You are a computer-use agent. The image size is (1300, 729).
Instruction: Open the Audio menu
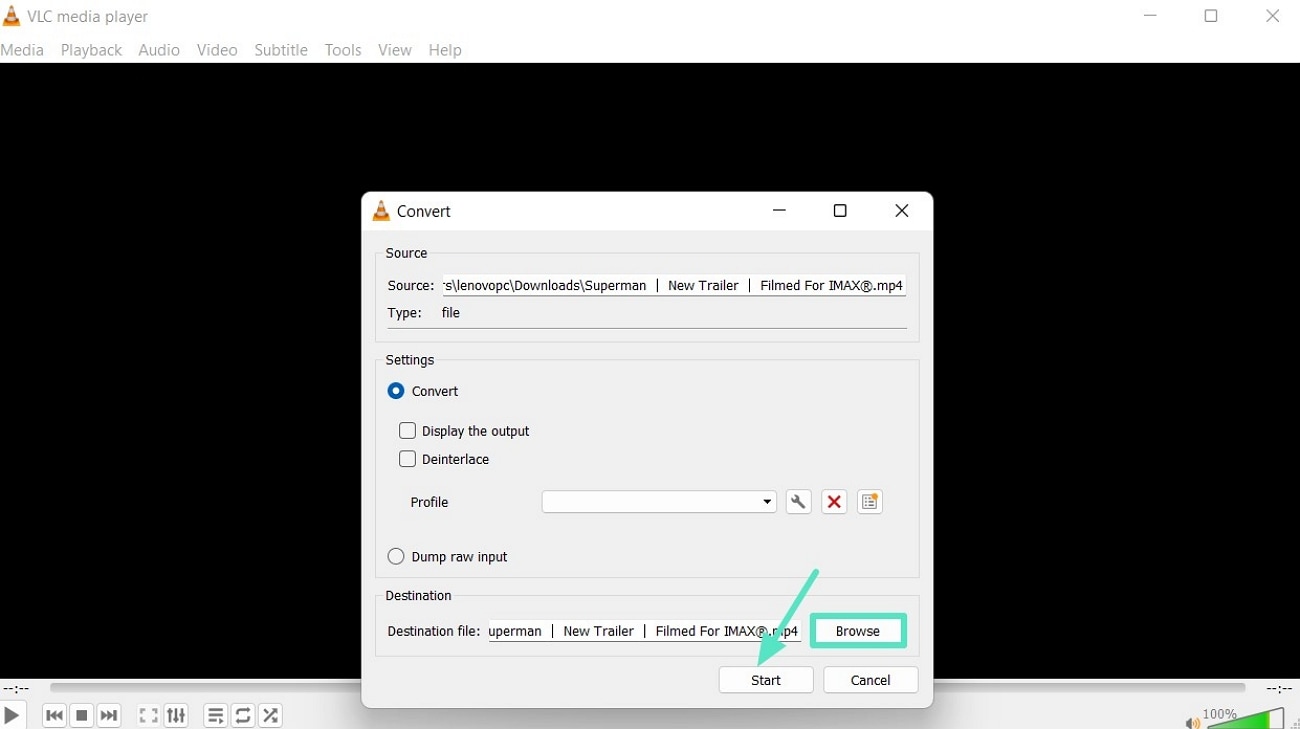(x=159, y=50)
